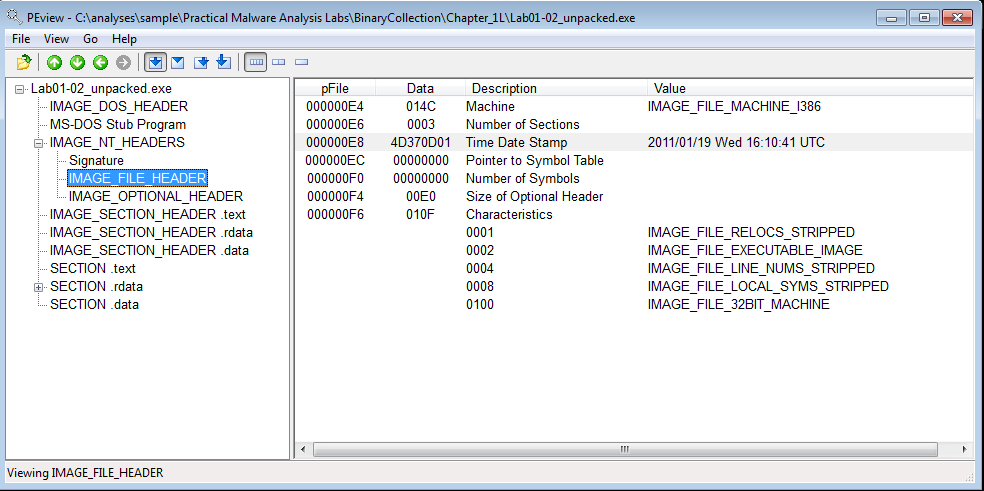Toggle the four-segment width view icon
984x491 pixels.
(255, 62)
